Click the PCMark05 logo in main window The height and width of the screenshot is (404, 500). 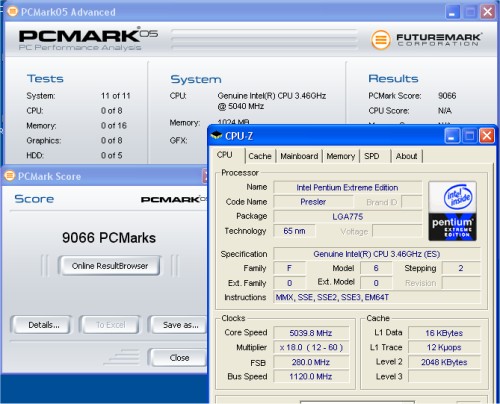point(88,40)
